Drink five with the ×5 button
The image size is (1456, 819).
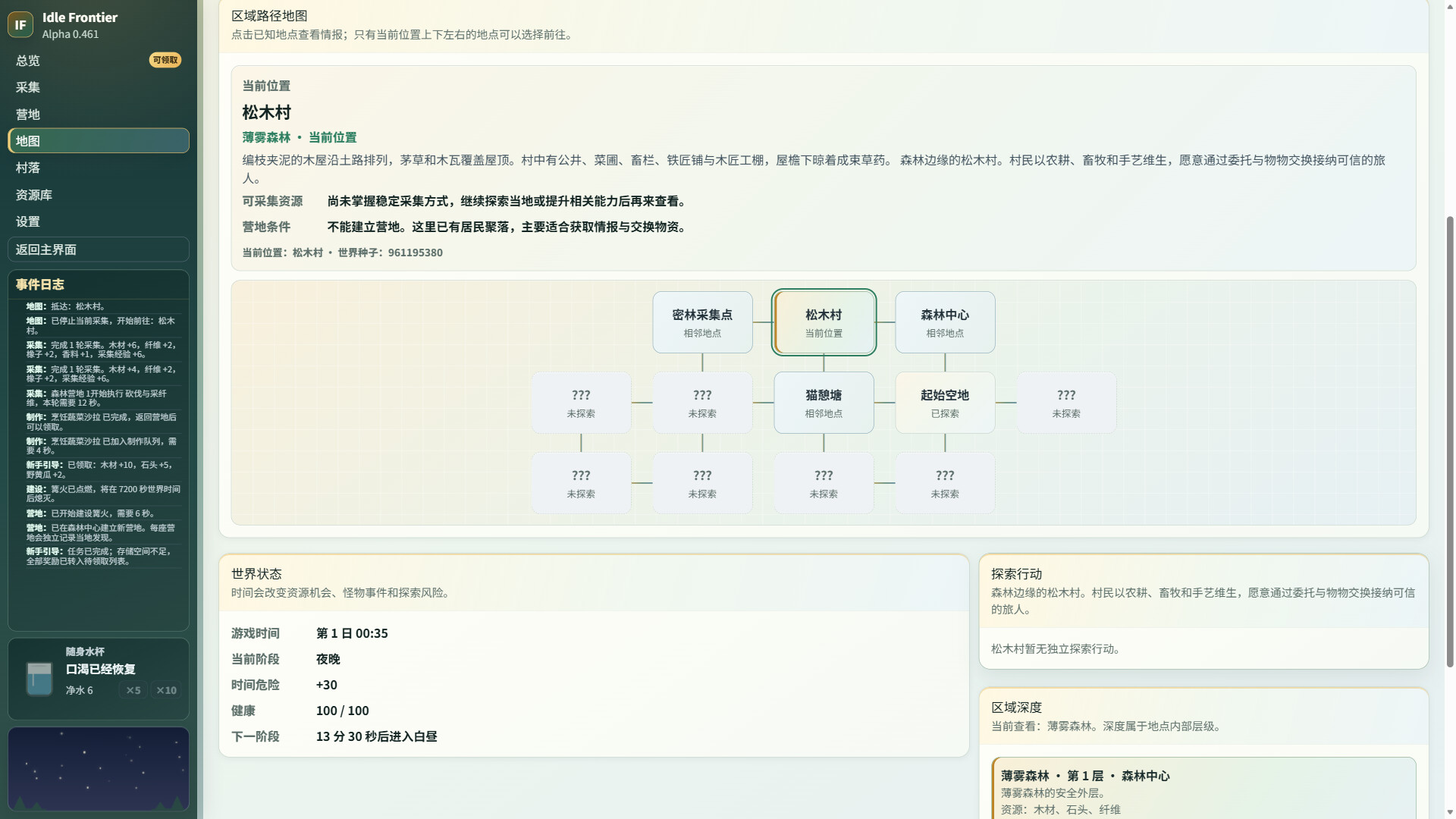click(133, 690)
